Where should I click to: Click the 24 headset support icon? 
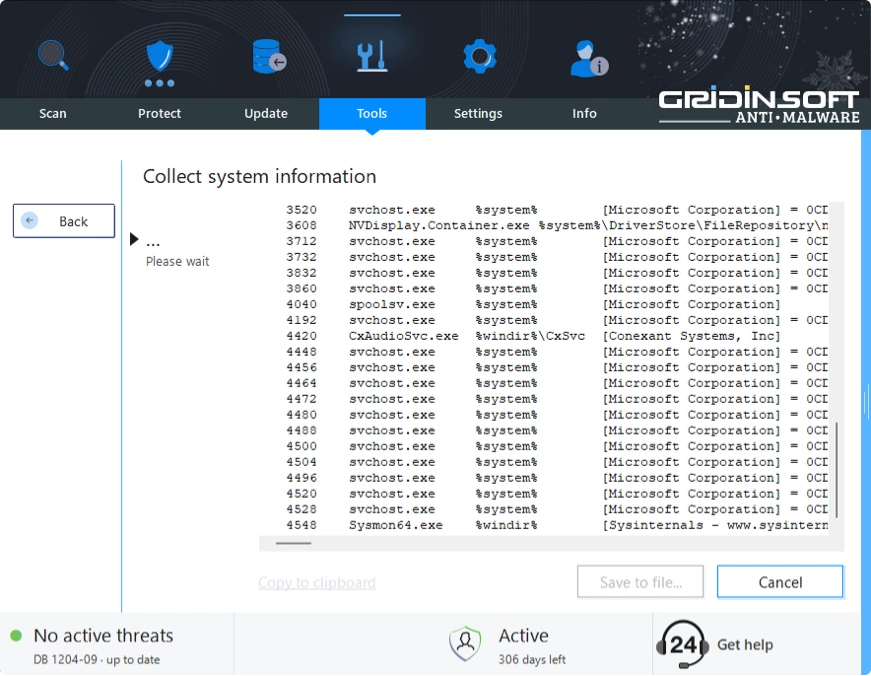click(682, 644)
